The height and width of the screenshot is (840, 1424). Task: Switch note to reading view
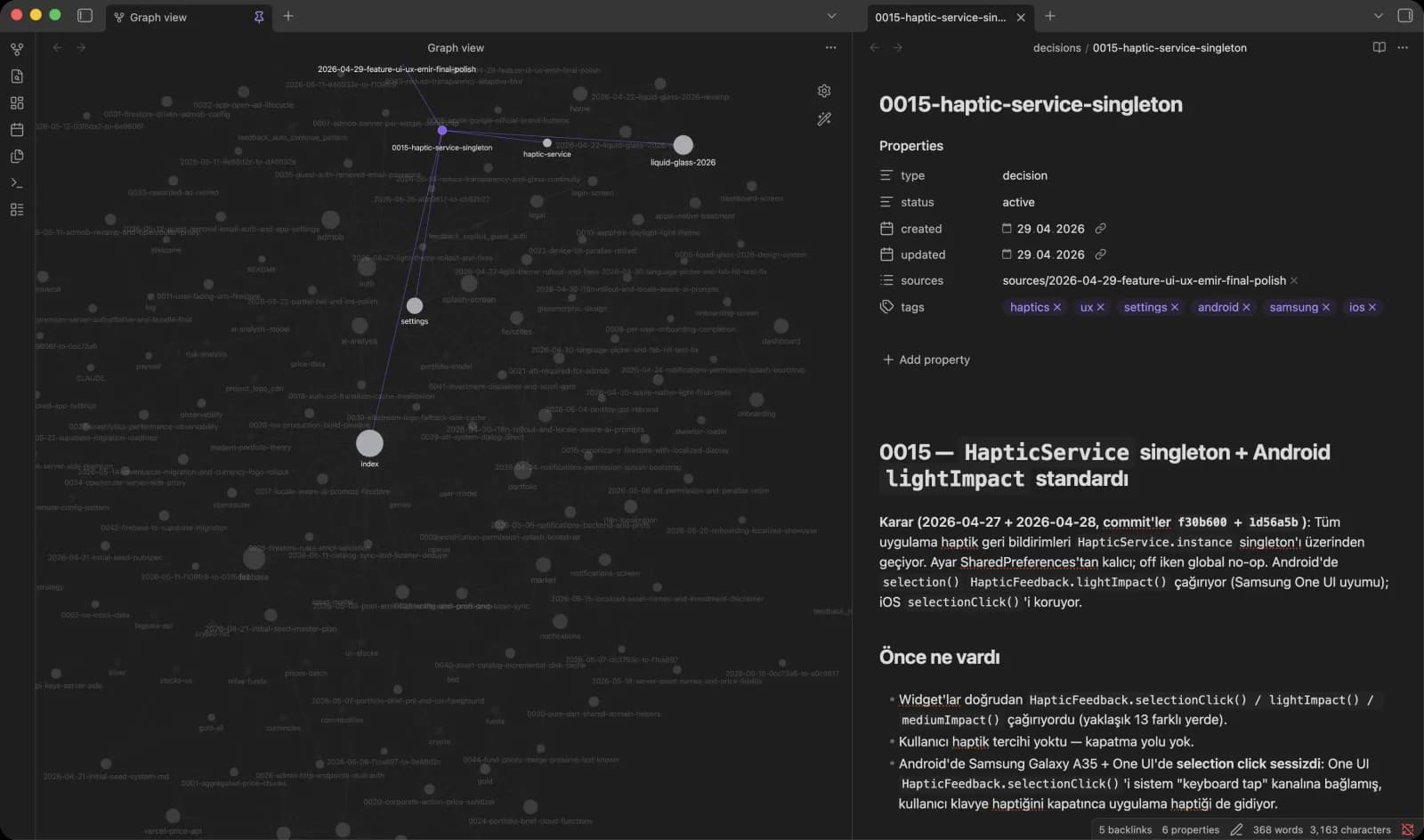1379,47
